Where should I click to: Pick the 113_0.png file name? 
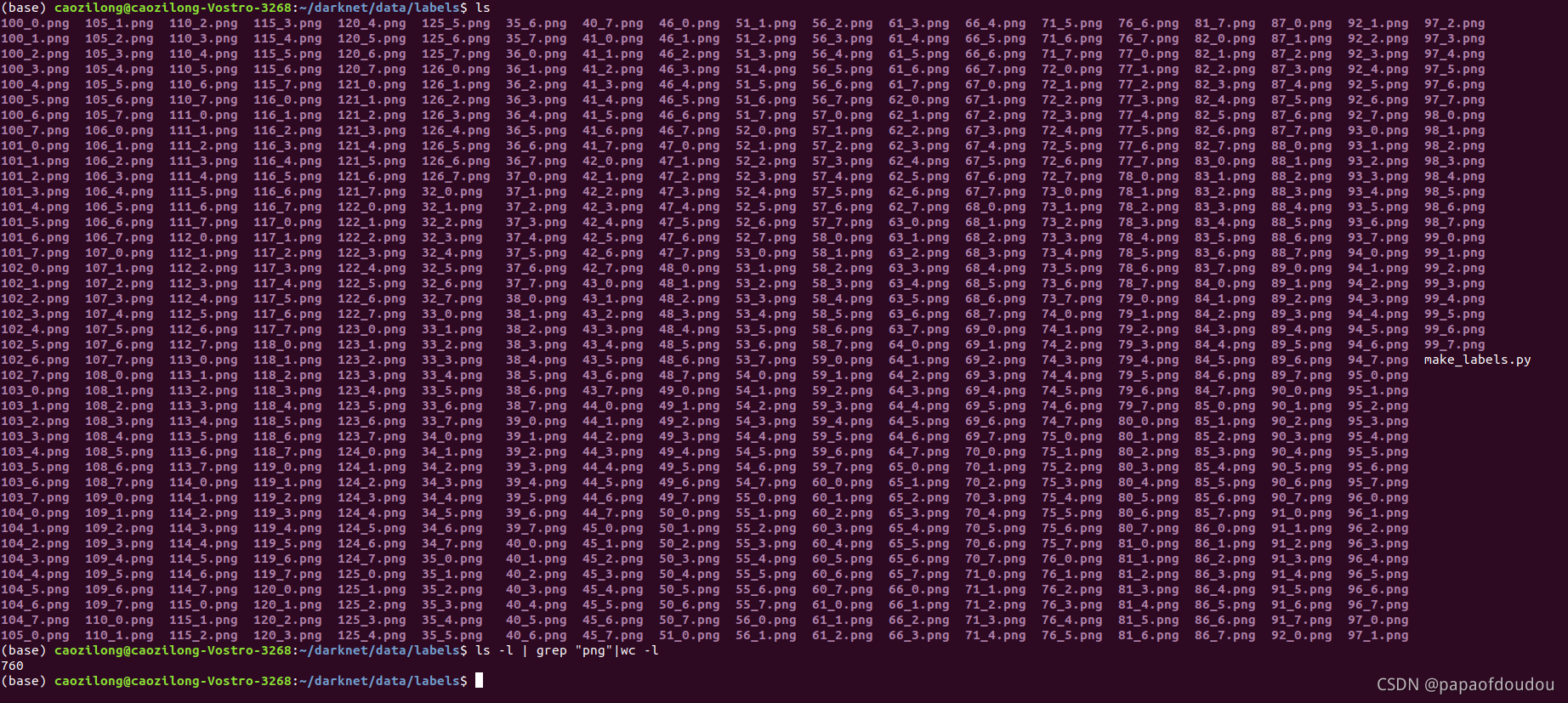click(203, 360)
